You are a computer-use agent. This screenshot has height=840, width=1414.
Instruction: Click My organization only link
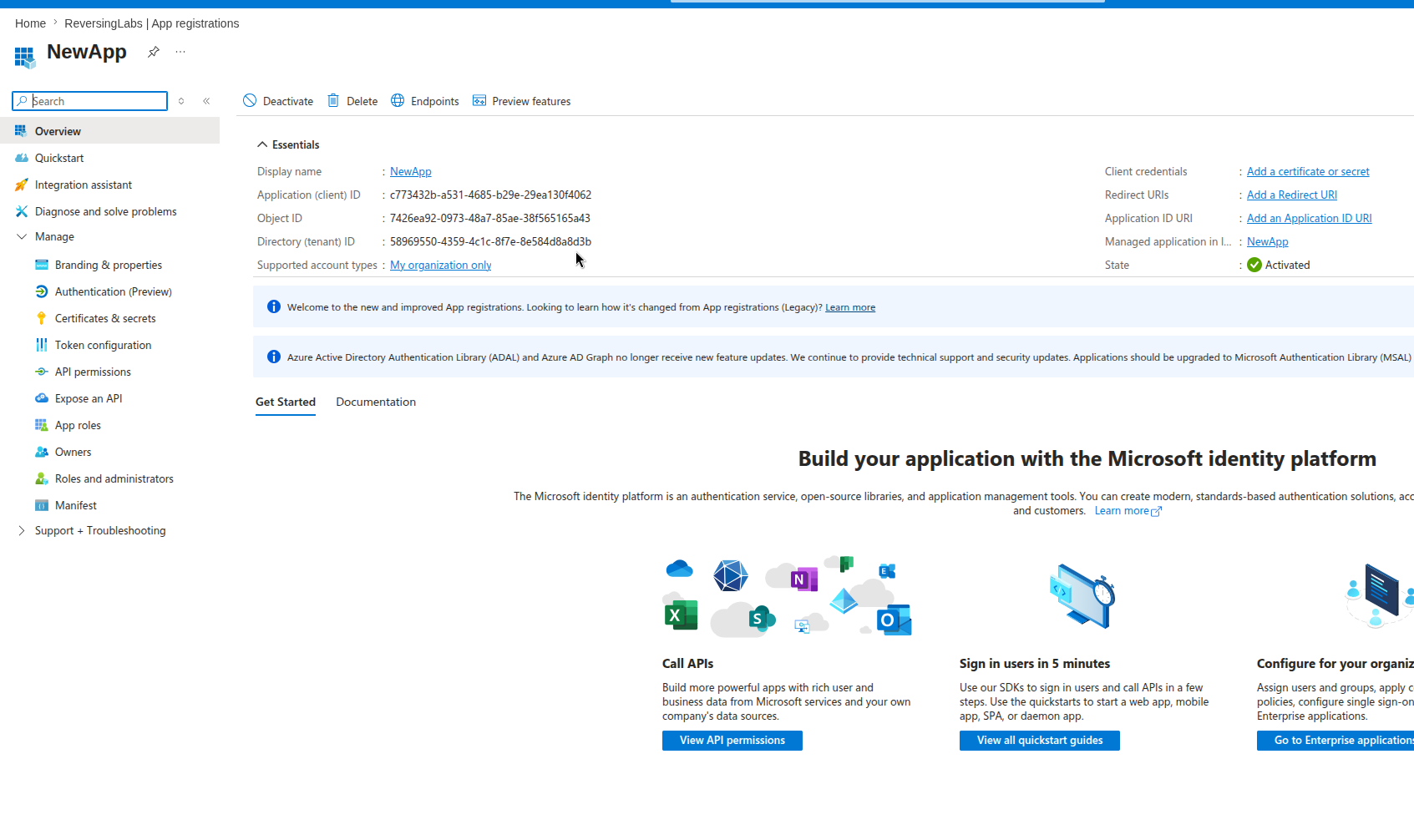click(x=441, y=265)
